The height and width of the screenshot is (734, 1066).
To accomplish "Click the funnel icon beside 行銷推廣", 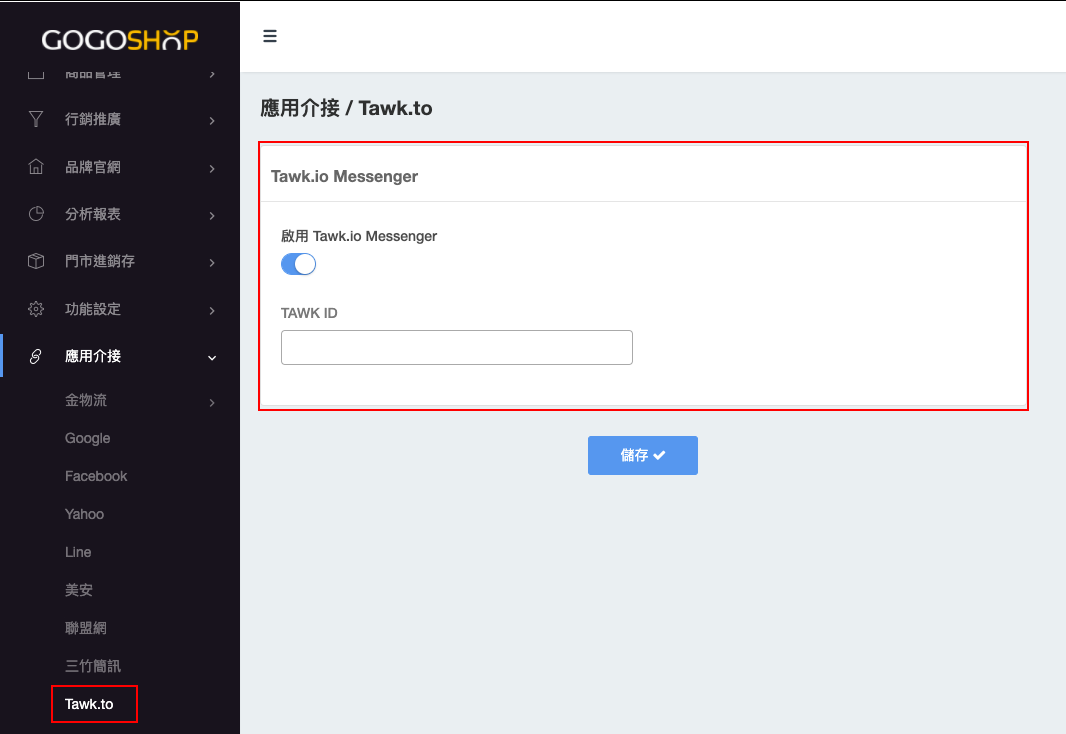I will tap(36, 120).
